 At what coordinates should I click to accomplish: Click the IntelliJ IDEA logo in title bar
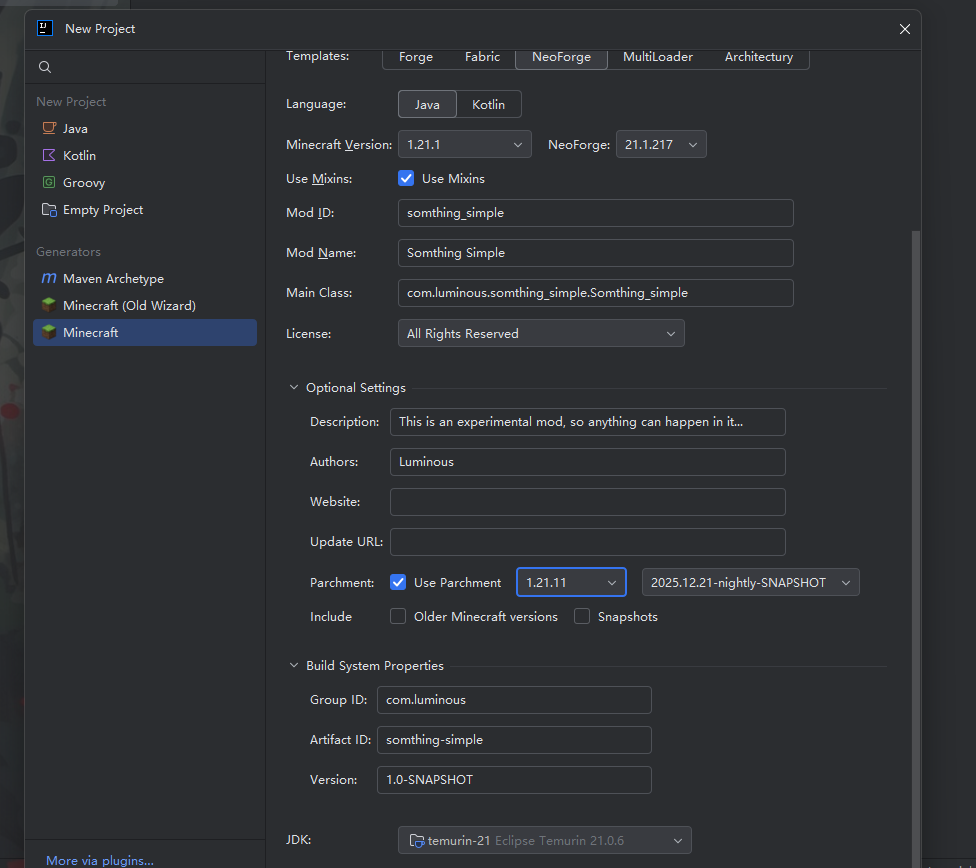coord(45,28)
